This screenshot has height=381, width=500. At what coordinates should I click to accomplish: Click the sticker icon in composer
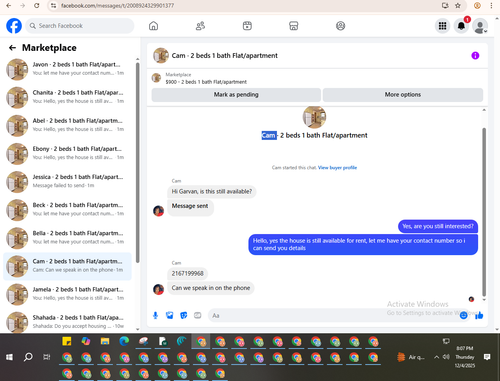[184, 315]
